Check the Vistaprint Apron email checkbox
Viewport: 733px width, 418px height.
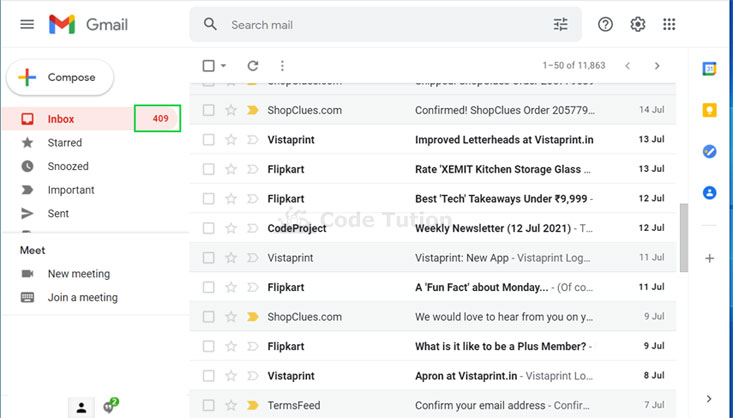(208, 376)
